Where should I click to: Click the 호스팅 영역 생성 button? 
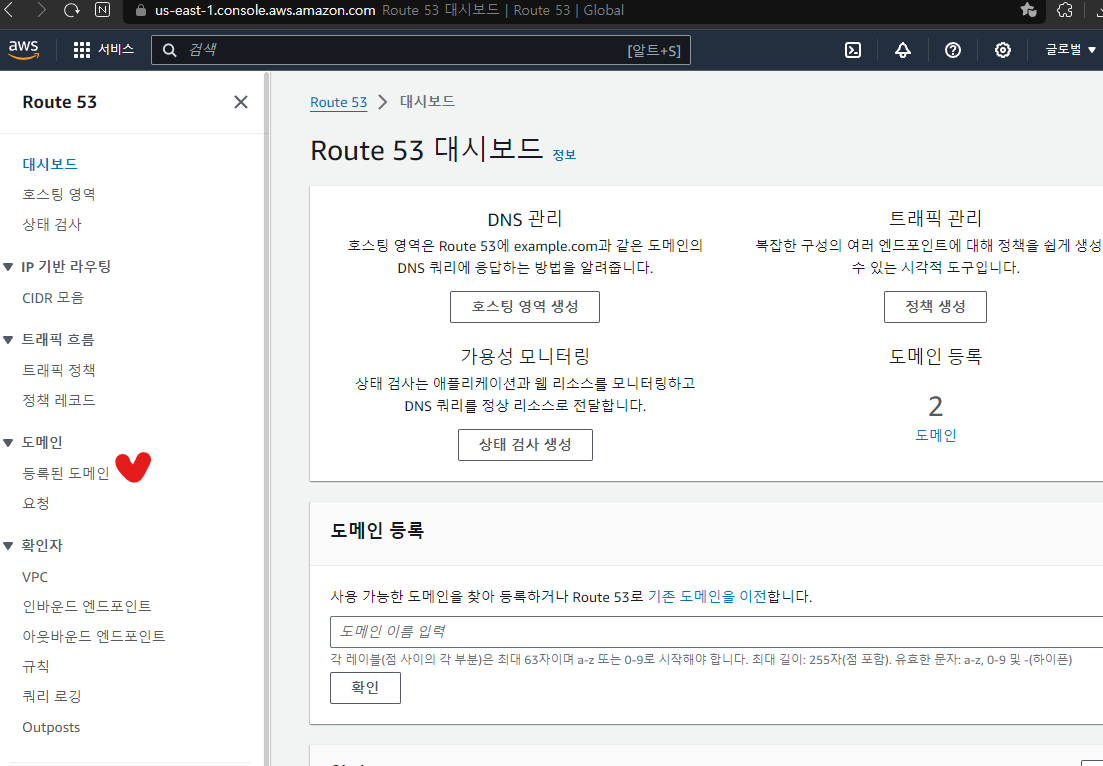(x=525, y=307)
